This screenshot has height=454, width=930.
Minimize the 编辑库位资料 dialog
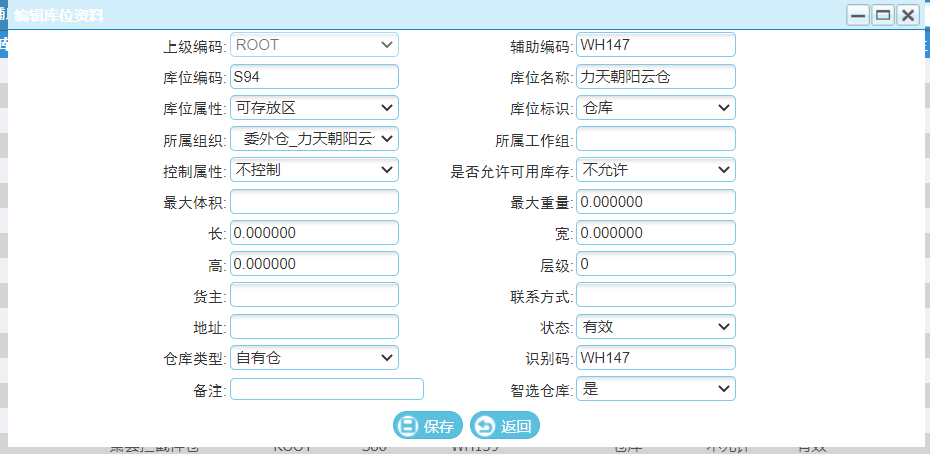[858, 15]
